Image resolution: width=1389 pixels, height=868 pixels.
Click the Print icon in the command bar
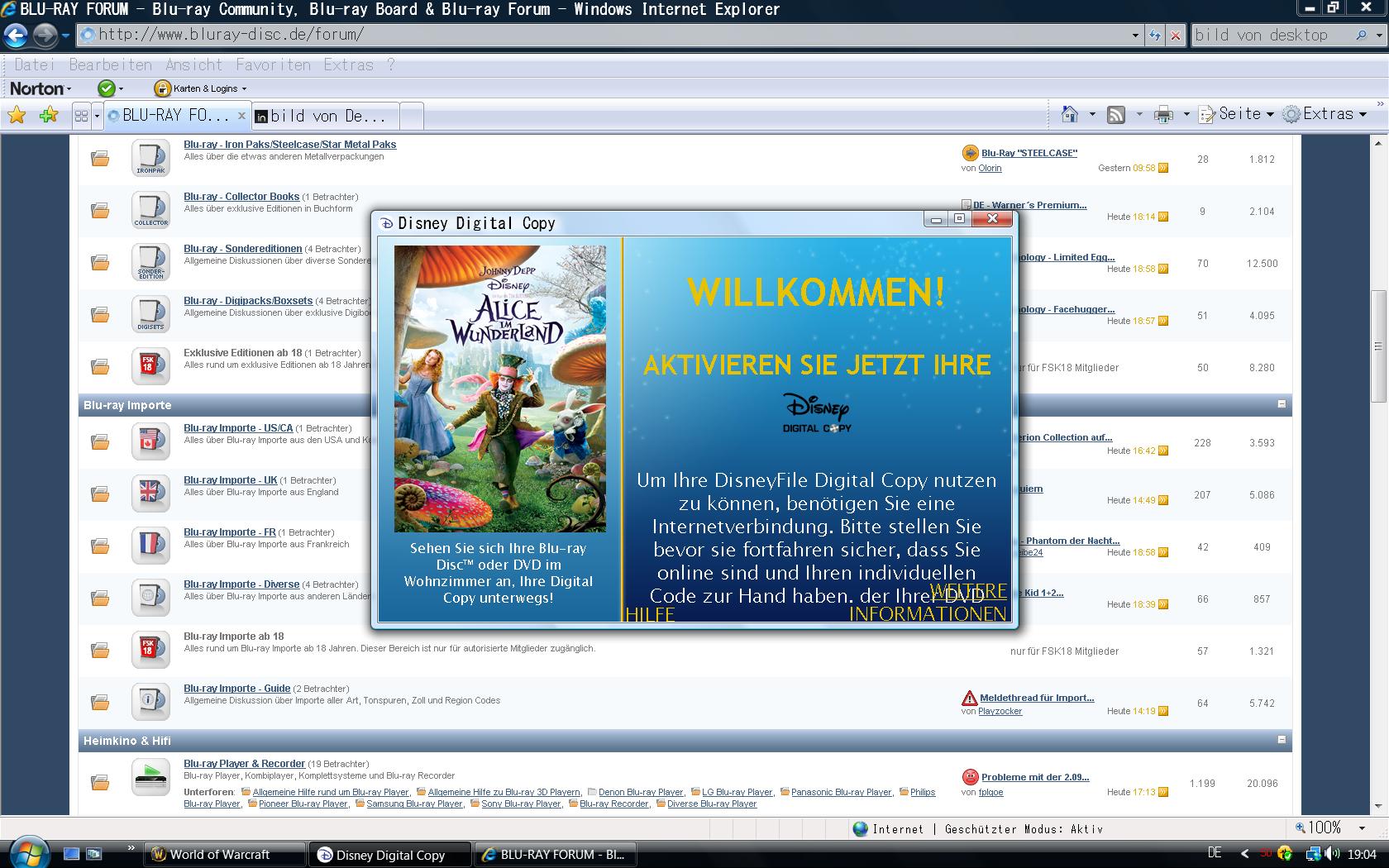[x=1163, y=115]
